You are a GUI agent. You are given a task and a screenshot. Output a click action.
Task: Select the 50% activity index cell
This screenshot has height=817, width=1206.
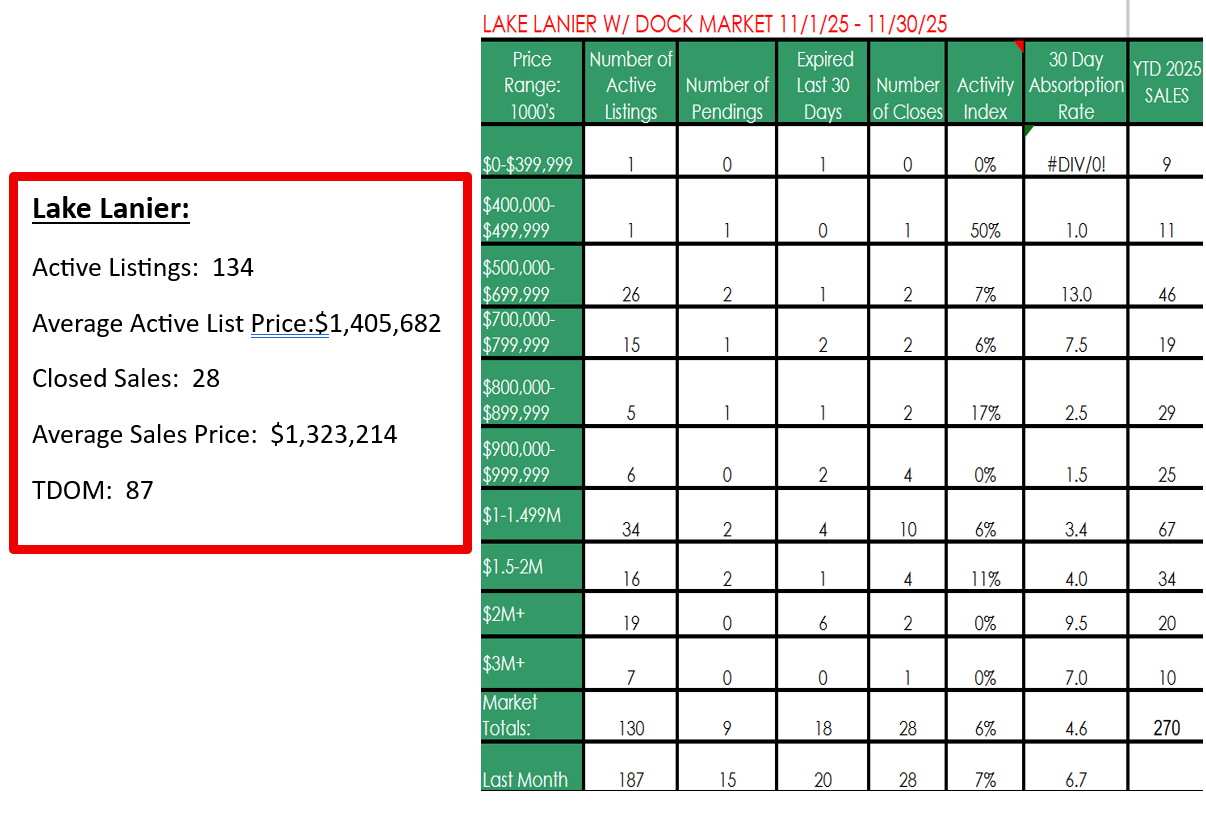pyautogui.click(x=985, y=231)
